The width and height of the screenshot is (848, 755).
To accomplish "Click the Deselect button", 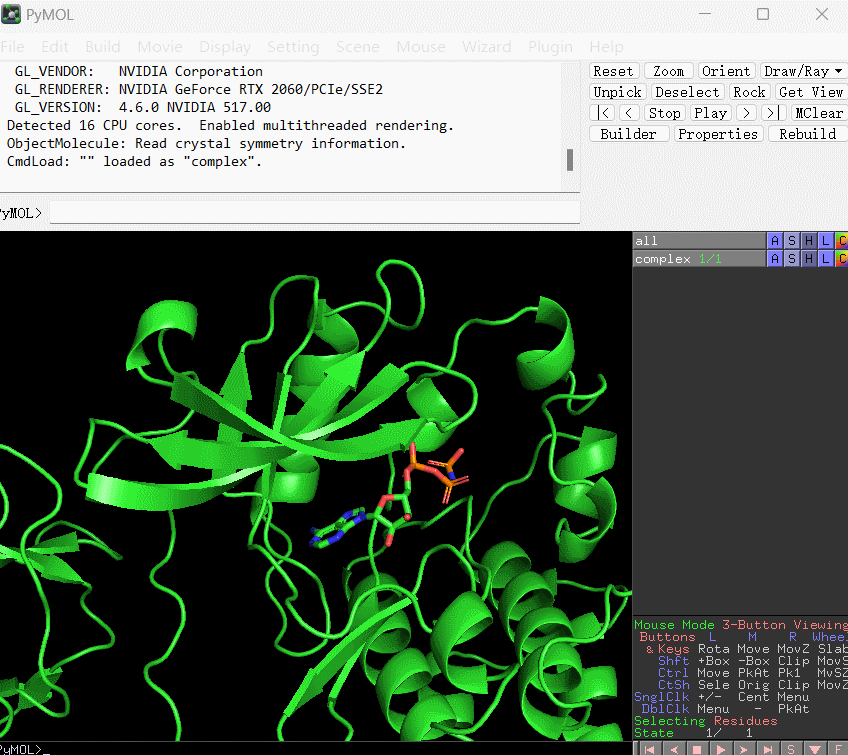I will point(687,91).
